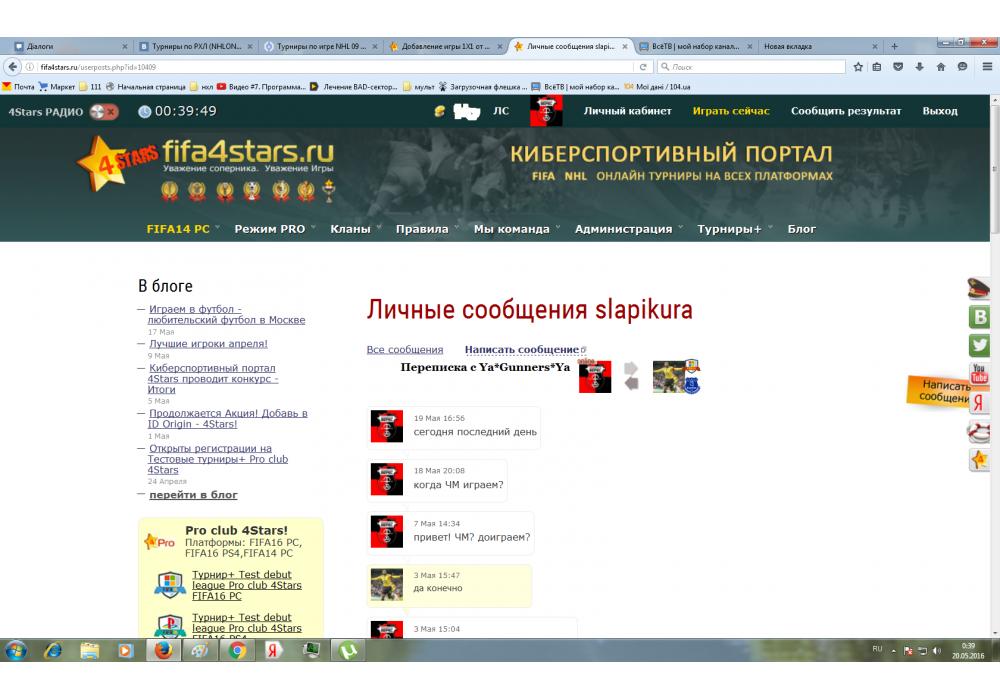Viewport: 1000px width, 700px height.
Task: Click the Играть сейчас link in top bar
Action: [x=731, y=111]
